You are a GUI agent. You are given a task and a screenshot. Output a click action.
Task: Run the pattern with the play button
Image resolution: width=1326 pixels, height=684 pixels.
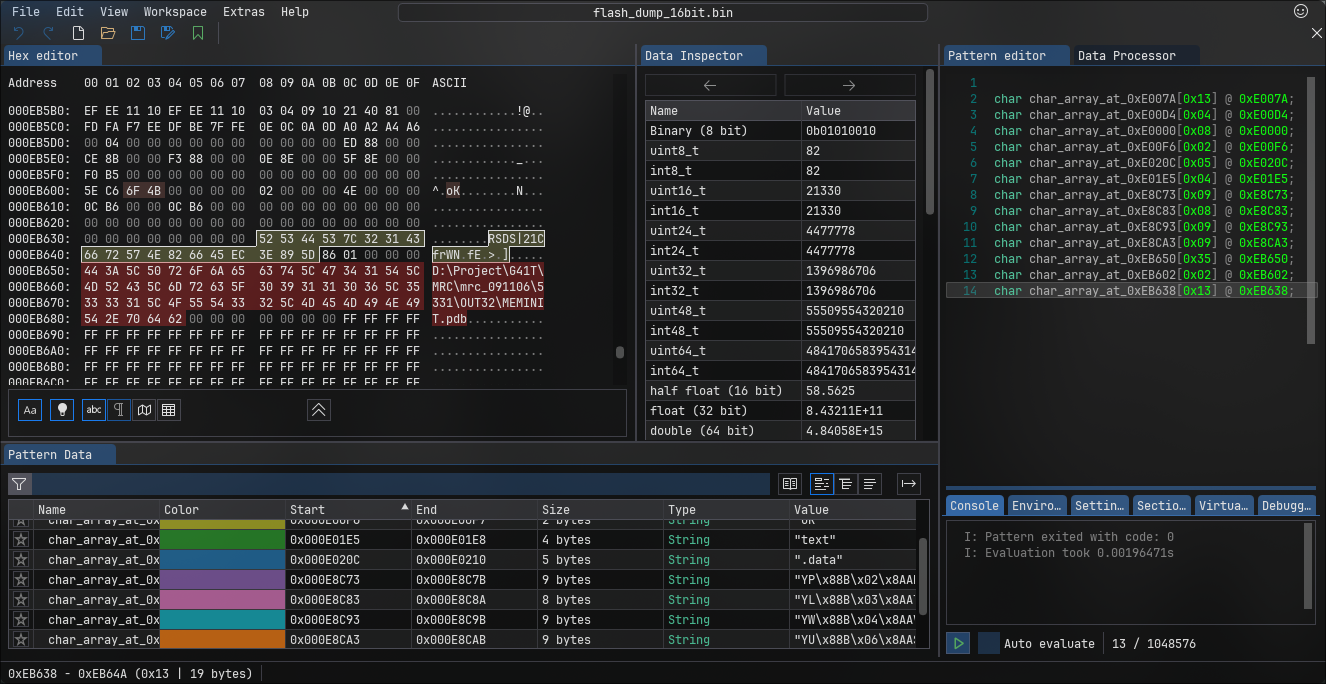(x=958, y=643)
